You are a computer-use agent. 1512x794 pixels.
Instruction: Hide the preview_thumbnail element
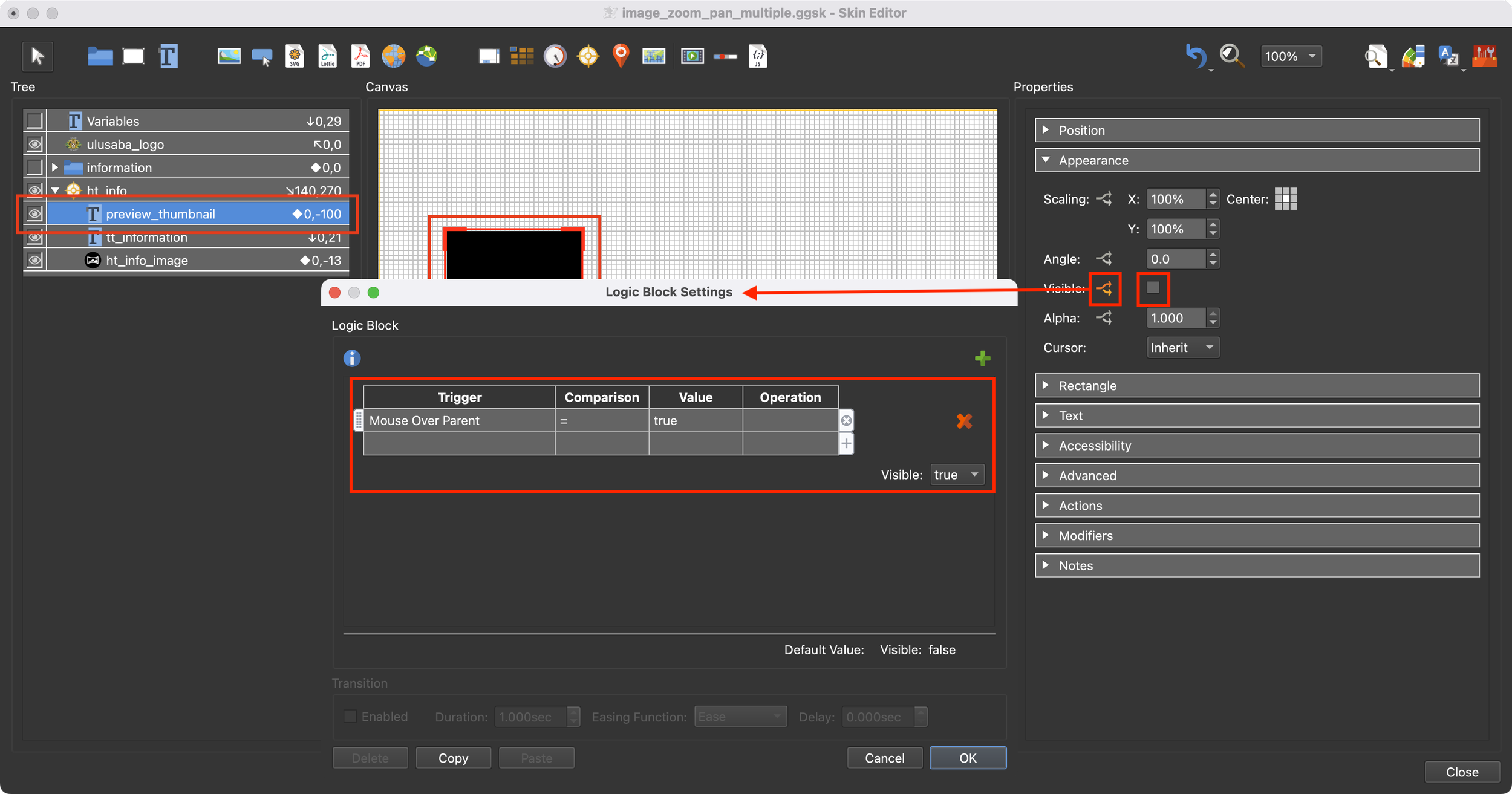[x=34, y=213]
